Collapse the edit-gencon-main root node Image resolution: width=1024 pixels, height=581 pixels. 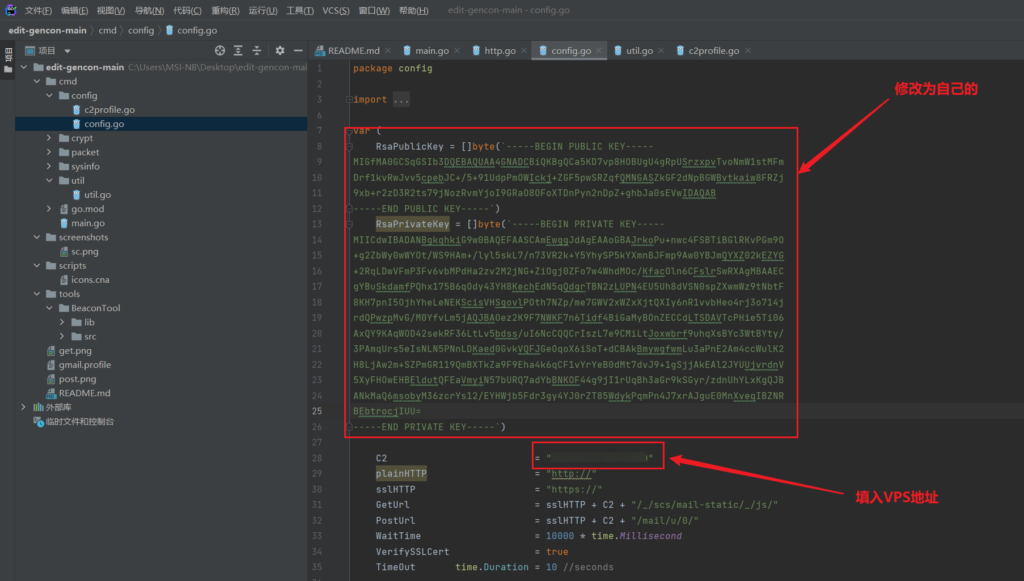(24, 67)
